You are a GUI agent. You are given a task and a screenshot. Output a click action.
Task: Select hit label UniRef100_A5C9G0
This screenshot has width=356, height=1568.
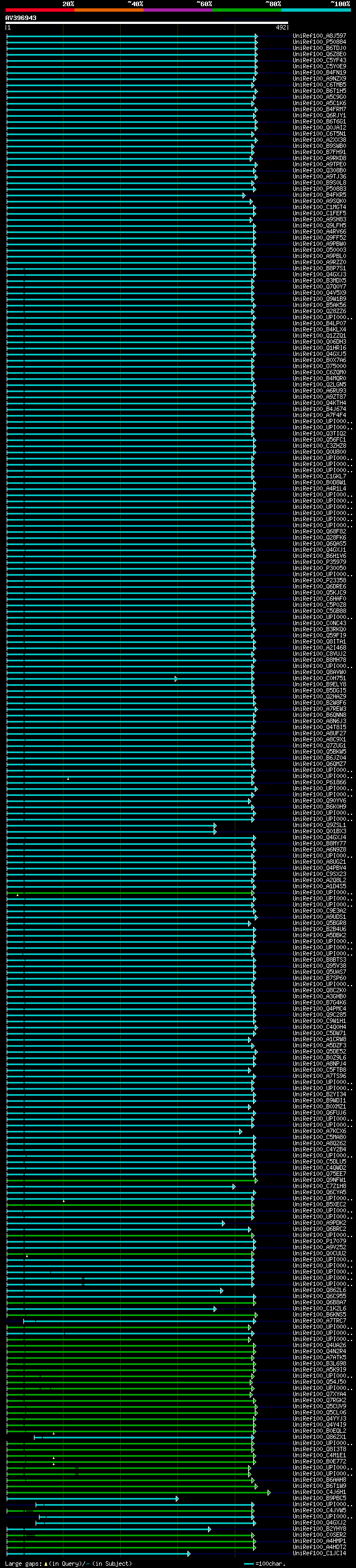[319, 97]
